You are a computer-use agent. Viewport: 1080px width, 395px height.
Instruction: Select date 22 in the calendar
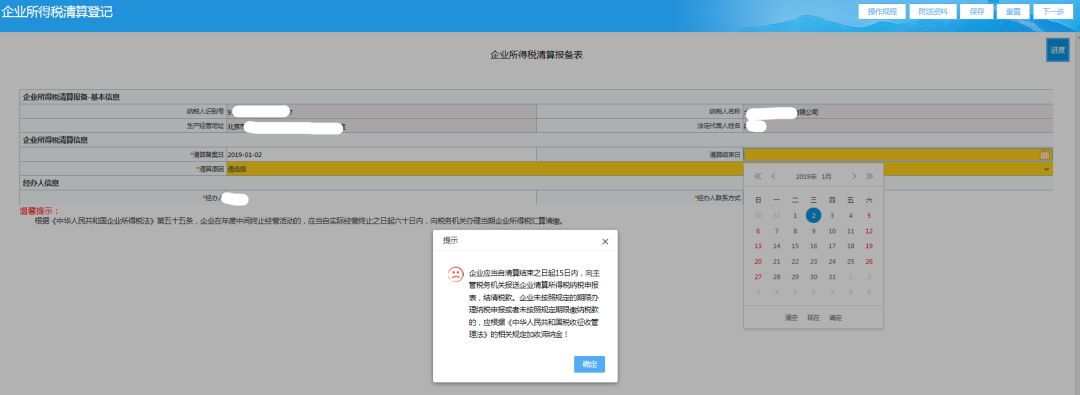(795, 261)
